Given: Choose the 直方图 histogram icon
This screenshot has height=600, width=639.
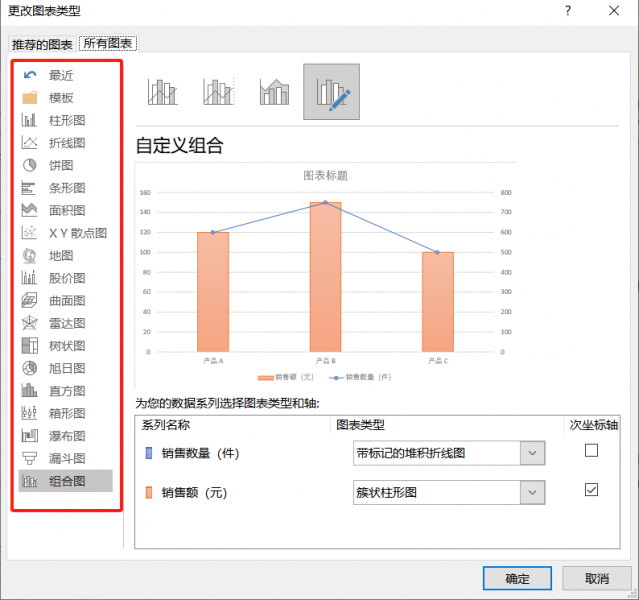Looking at the screenshot, I should click(x=29, y=390).
